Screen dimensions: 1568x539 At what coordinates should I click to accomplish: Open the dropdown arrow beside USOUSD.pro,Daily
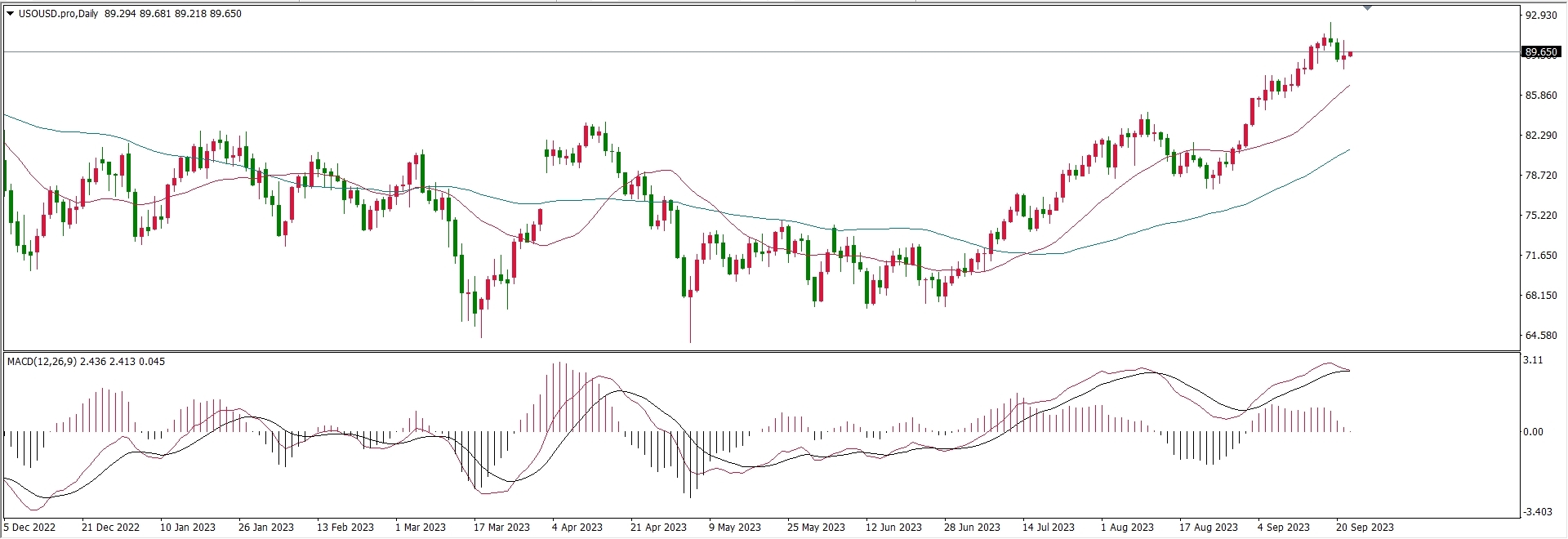point(10,13)
